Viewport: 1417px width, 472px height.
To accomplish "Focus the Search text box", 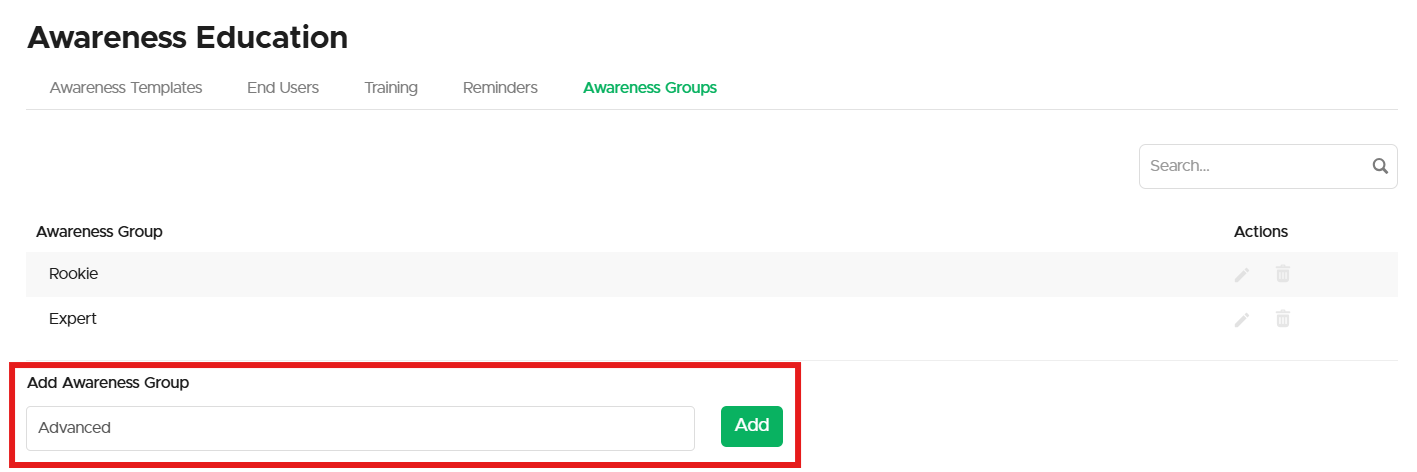I will [x=1255, y=167].
